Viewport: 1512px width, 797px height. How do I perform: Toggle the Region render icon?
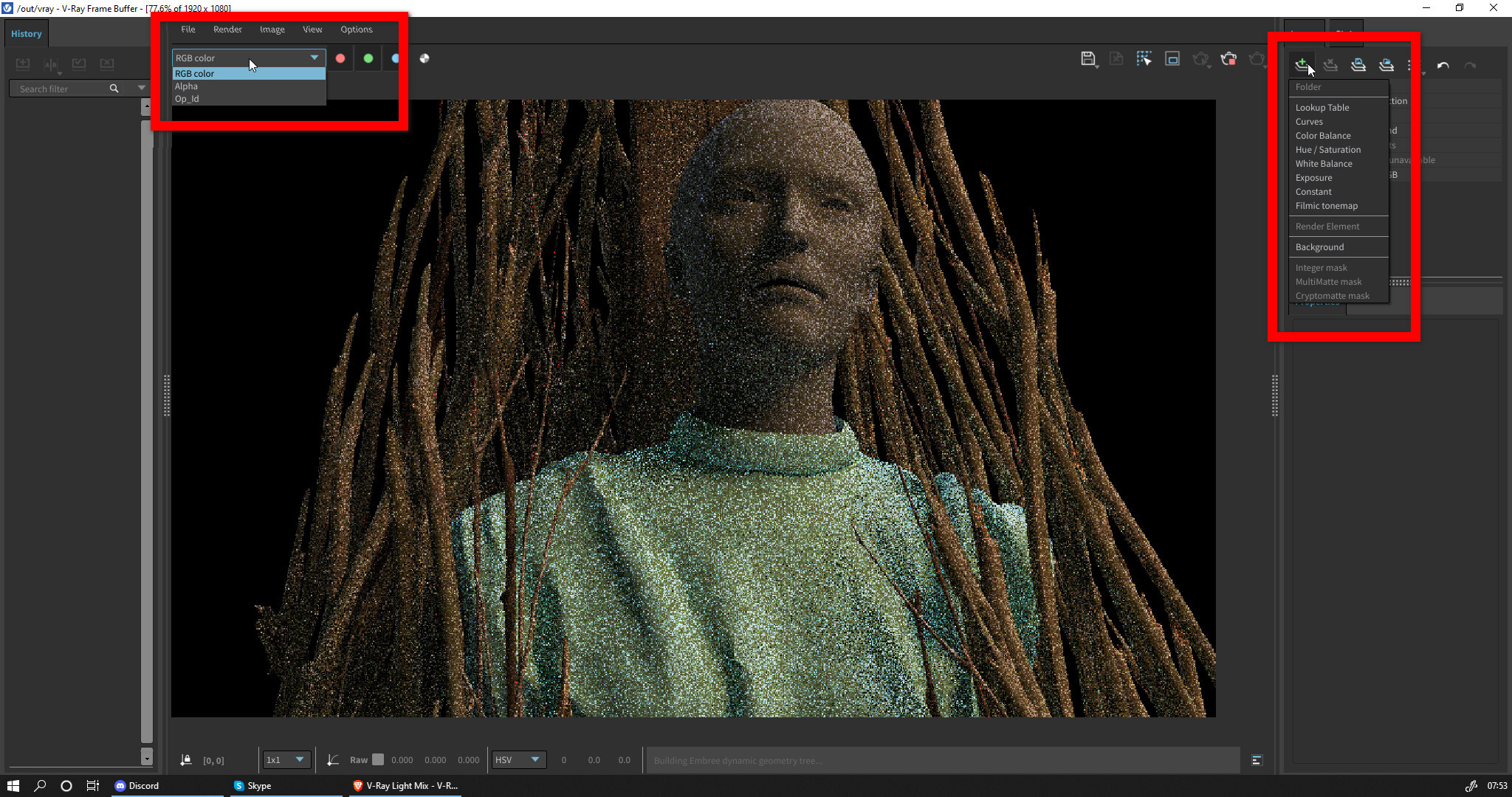[x=1172, y=58]
